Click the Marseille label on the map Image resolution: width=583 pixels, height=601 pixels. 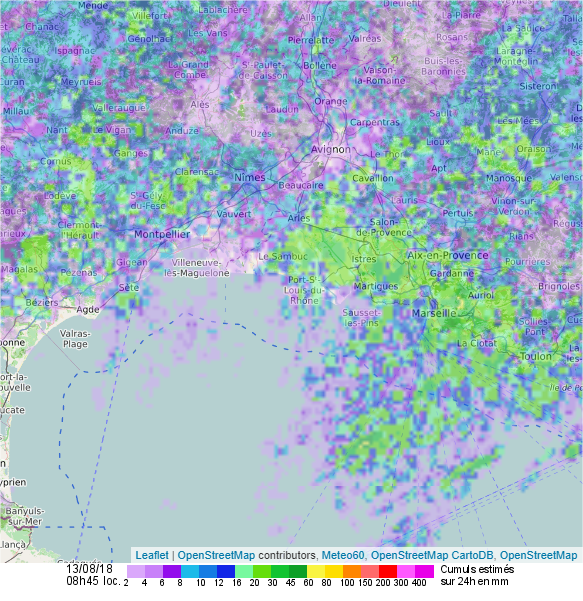434,313
